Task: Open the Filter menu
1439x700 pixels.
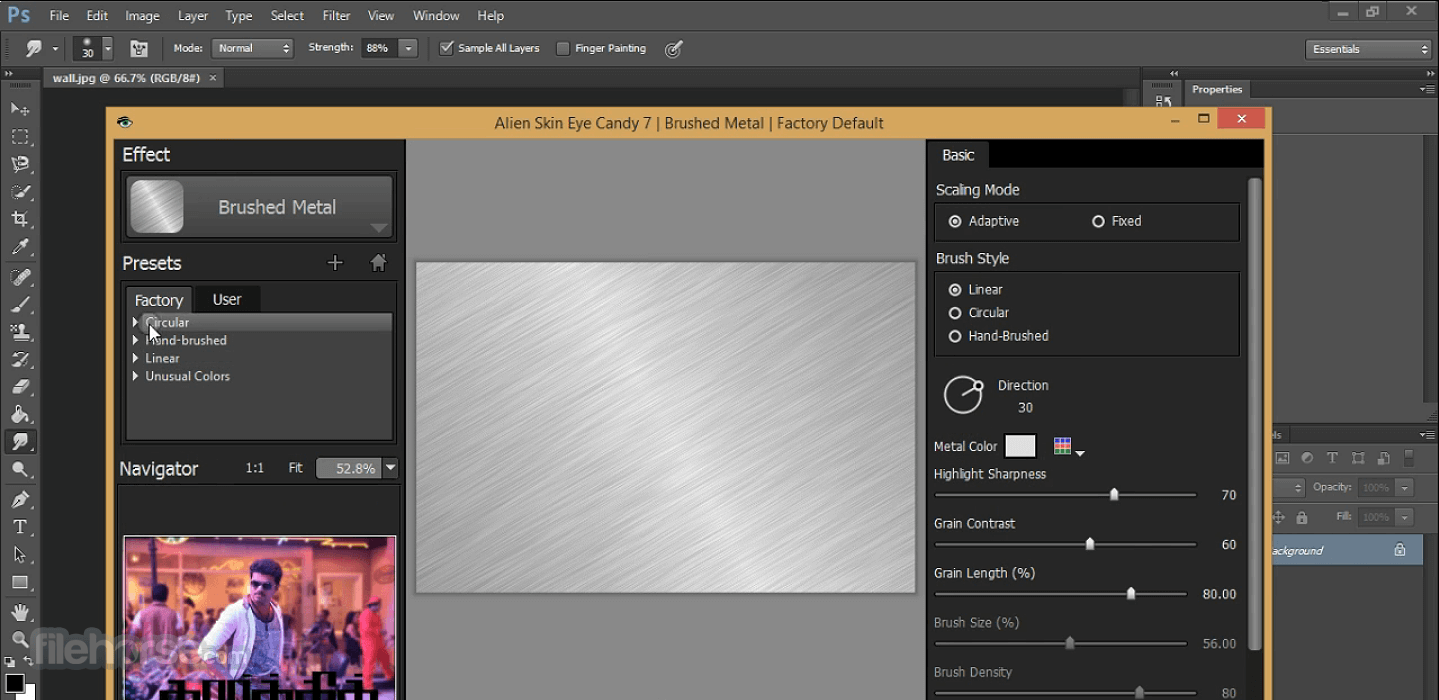Action: pos(336,16)
